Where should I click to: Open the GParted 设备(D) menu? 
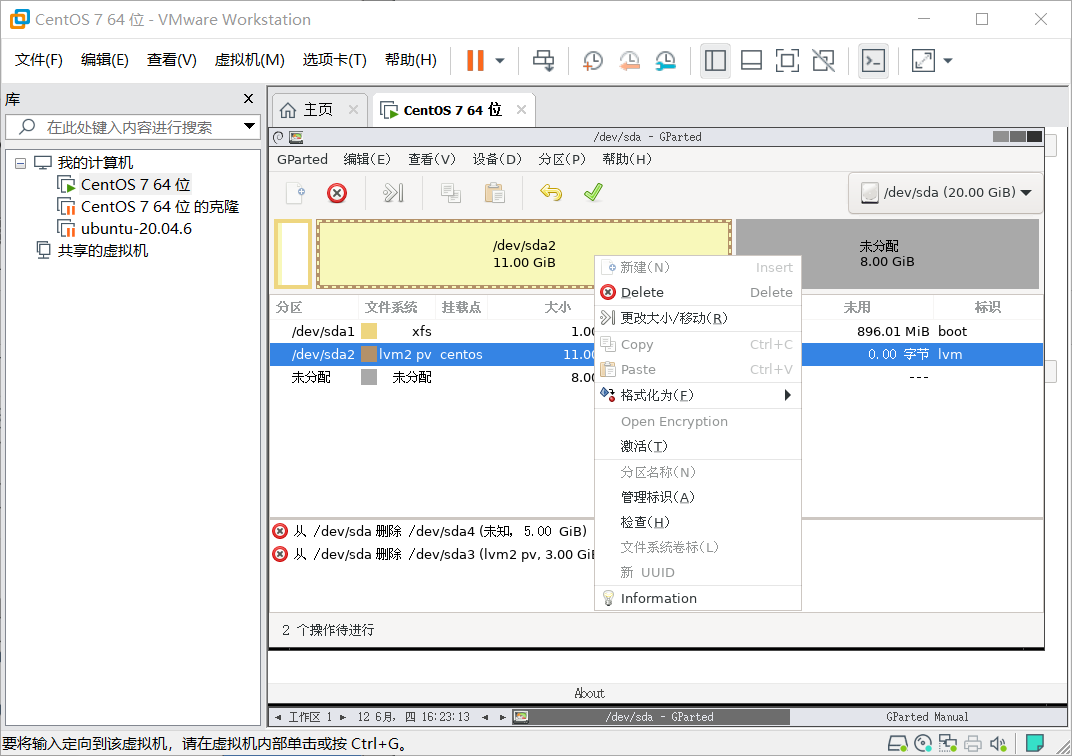pos(497,159)
